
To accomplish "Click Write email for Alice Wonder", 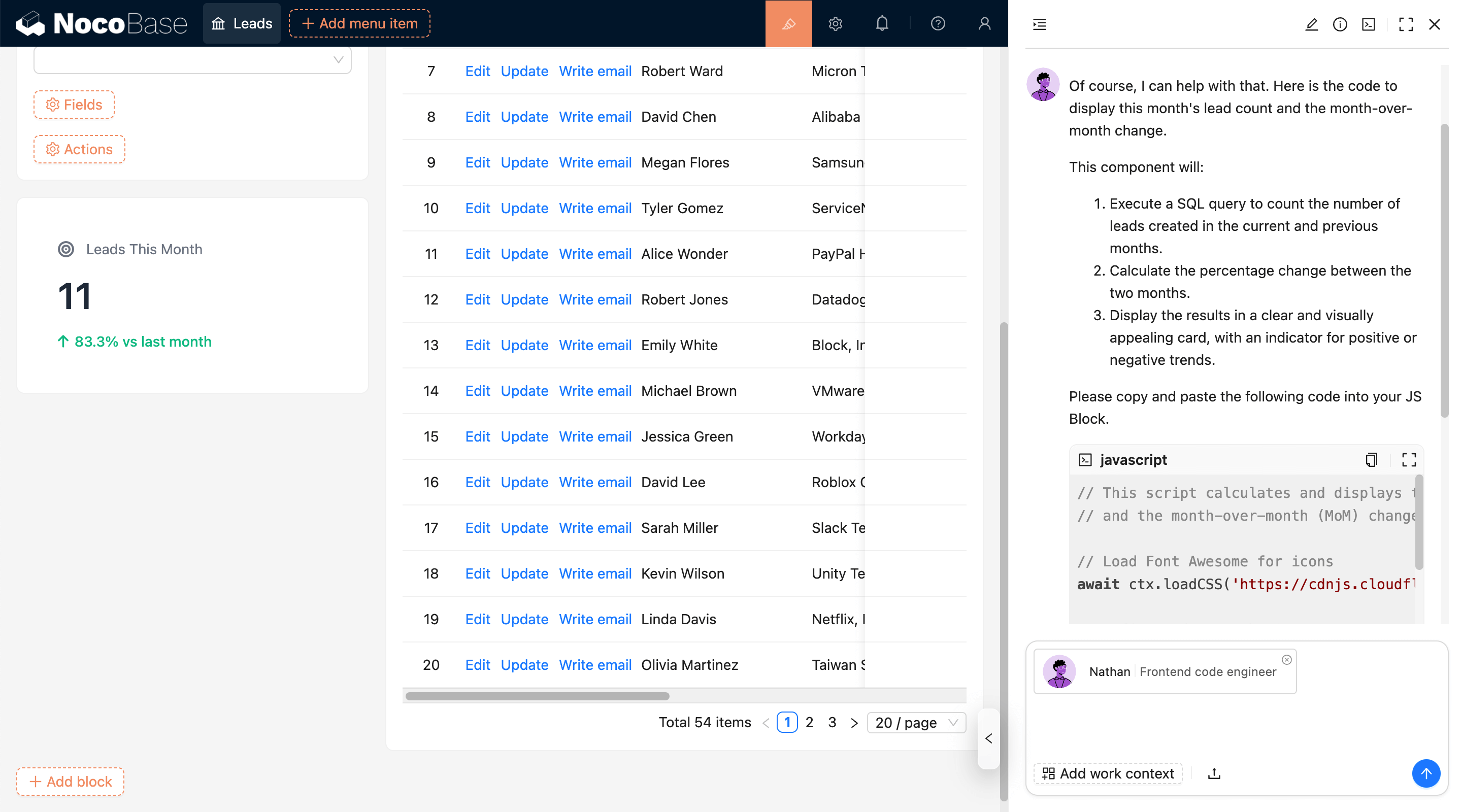I will tap(595, 254).
